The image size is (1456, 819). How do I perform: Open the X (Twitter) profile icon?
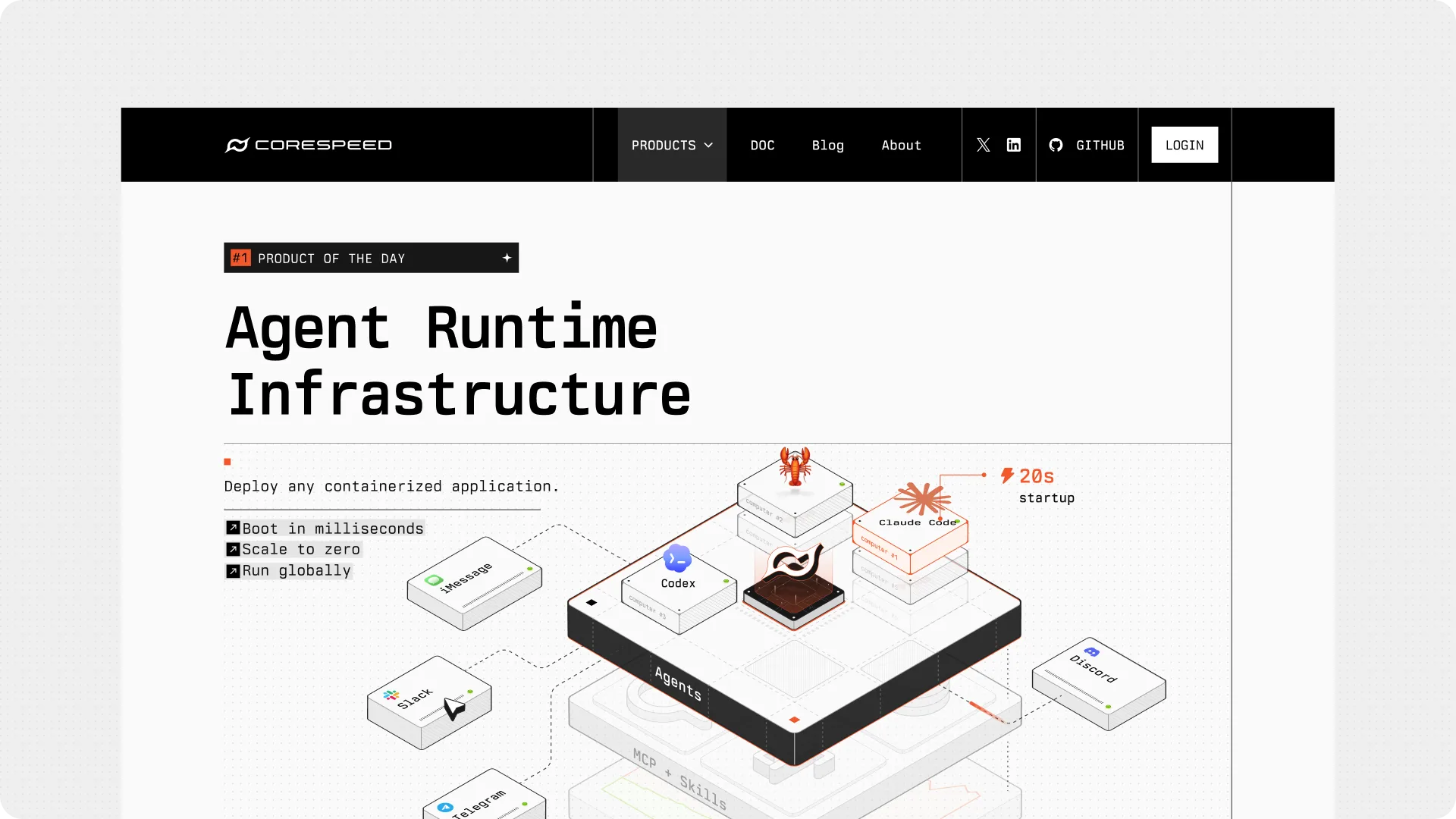tap(983, 145)
